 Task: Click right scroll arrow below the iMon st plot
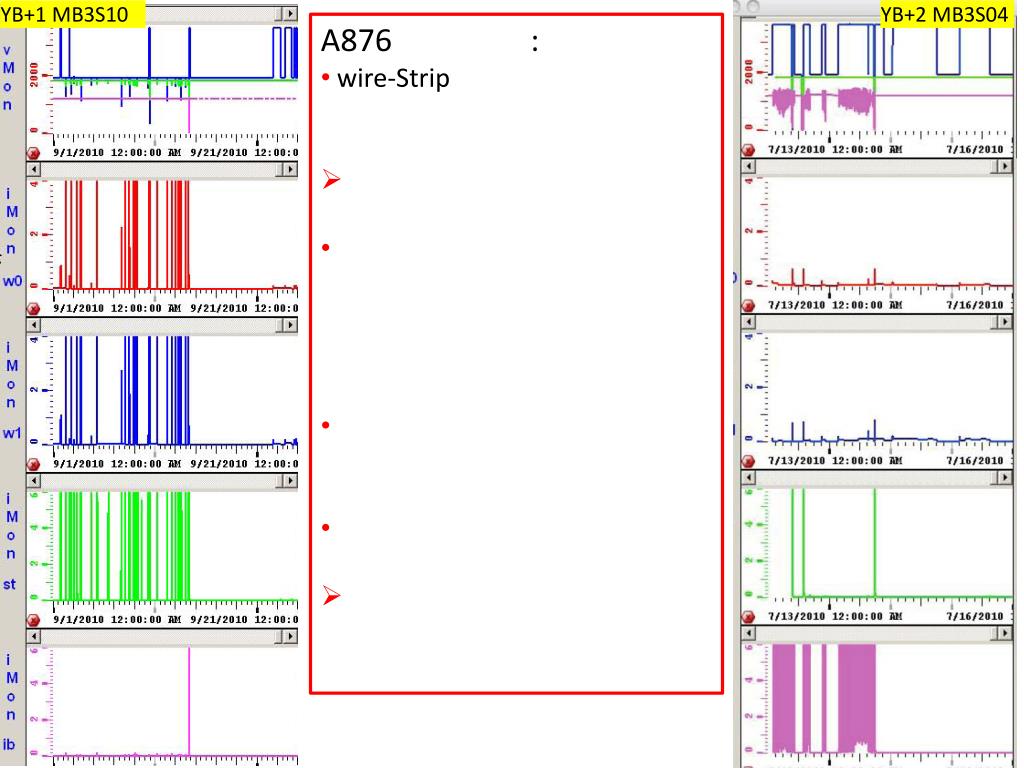point(290,635)
